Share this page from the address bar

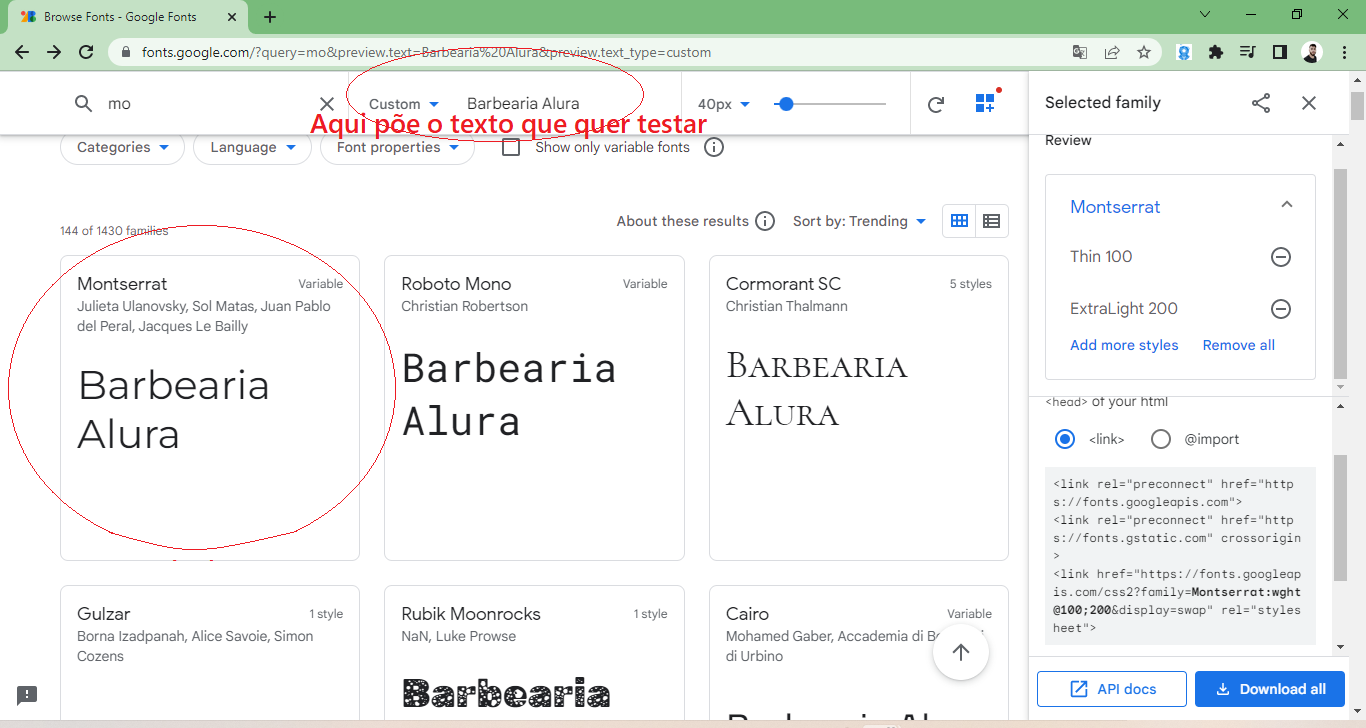pyautogui.click(x=1112, y=52)
